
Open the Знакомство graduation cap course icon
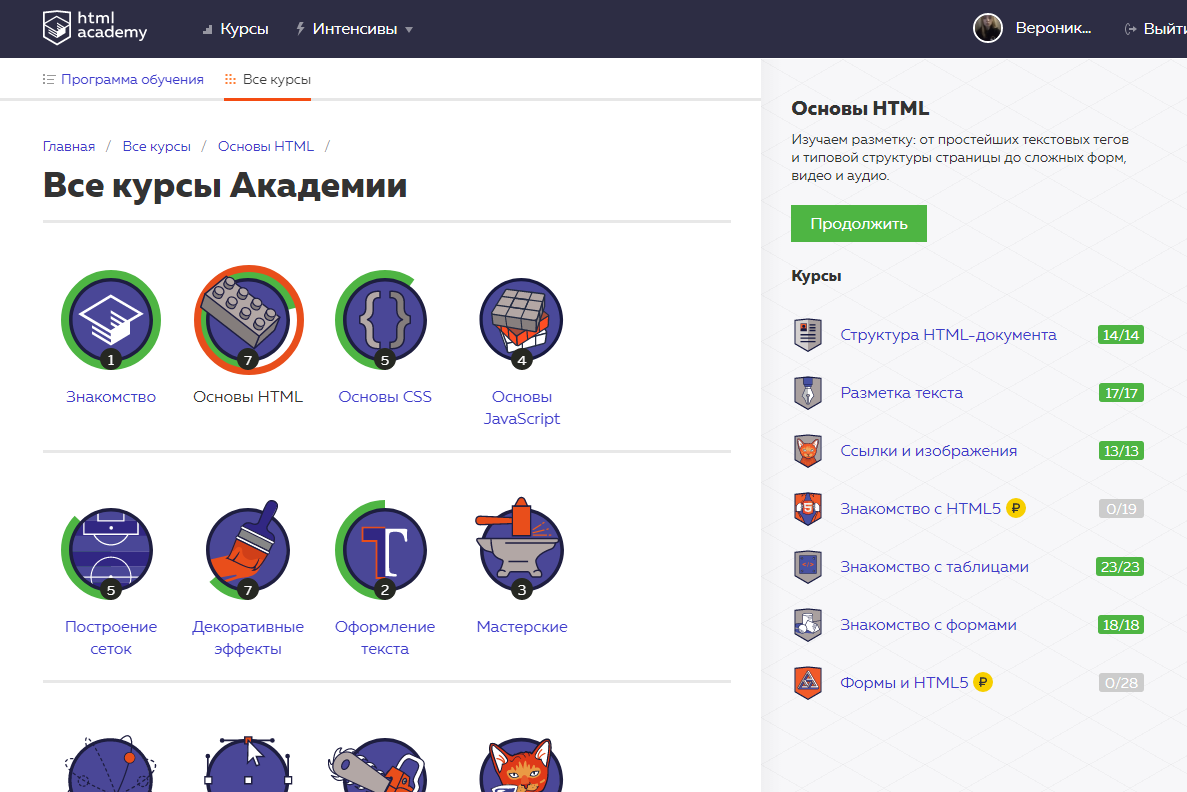coord(110,320)
